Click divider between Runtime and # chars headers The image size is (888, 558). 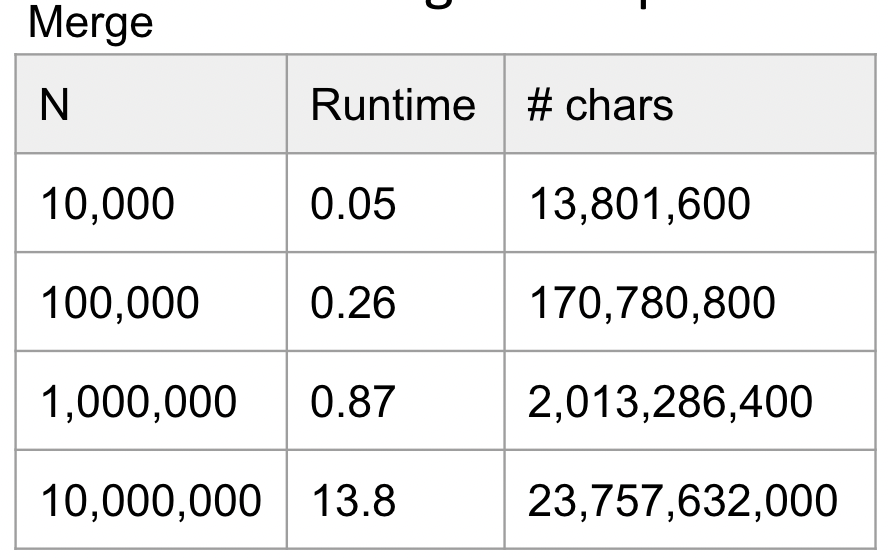505,104
